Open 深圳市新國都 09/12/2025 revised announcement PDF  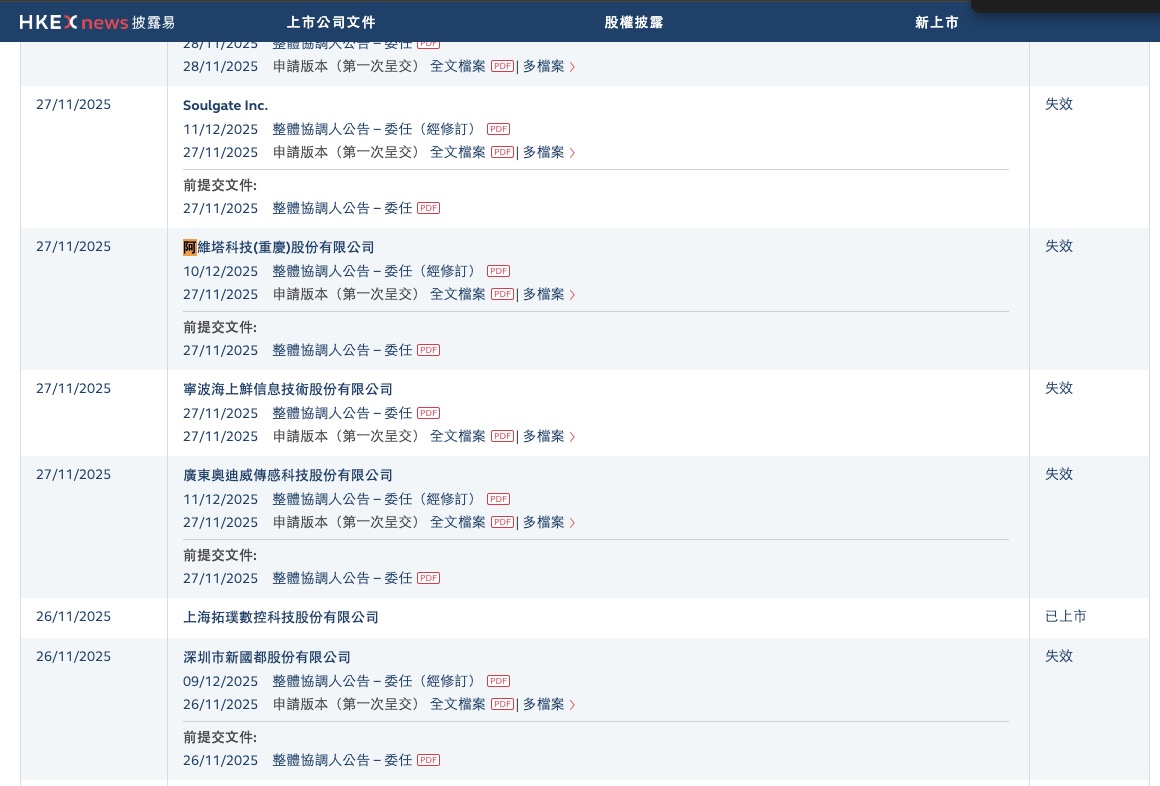point(499,681)
